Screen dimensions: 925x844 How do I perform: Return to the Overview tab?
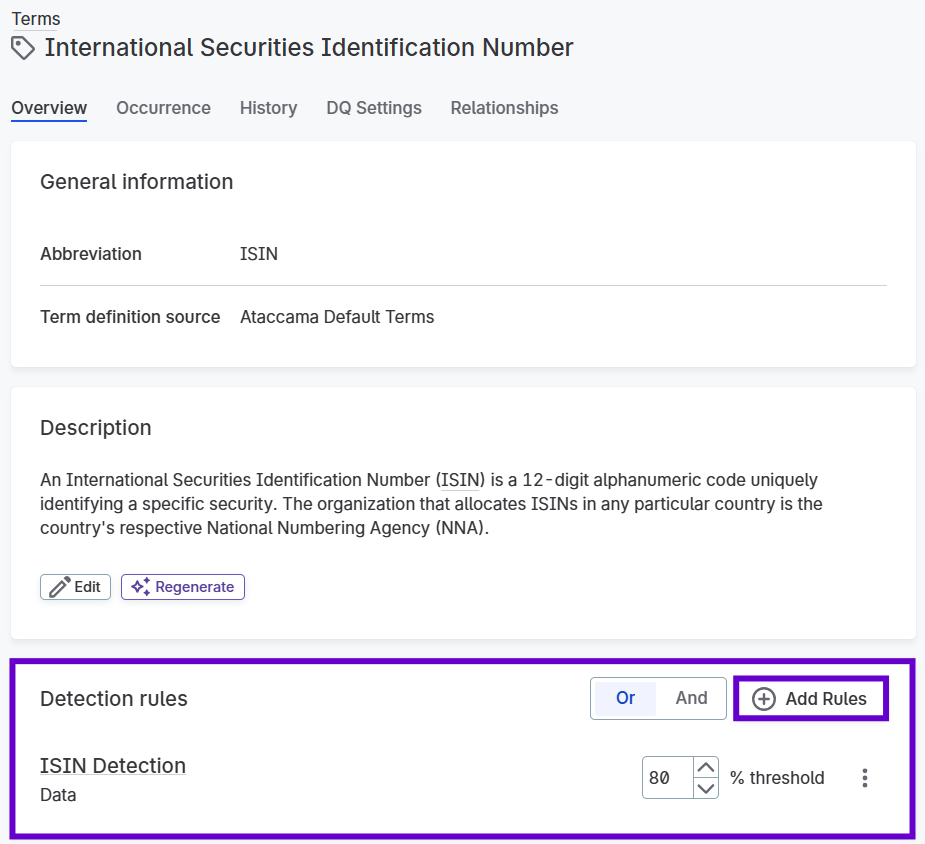tap(48, 108)
